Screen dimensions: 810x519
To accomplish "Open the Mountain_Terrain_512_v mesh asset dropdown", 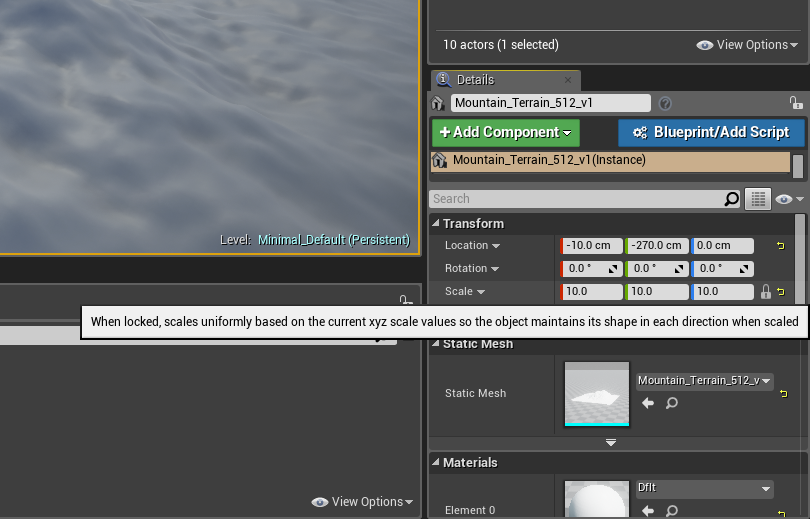I will click(705, 381).
